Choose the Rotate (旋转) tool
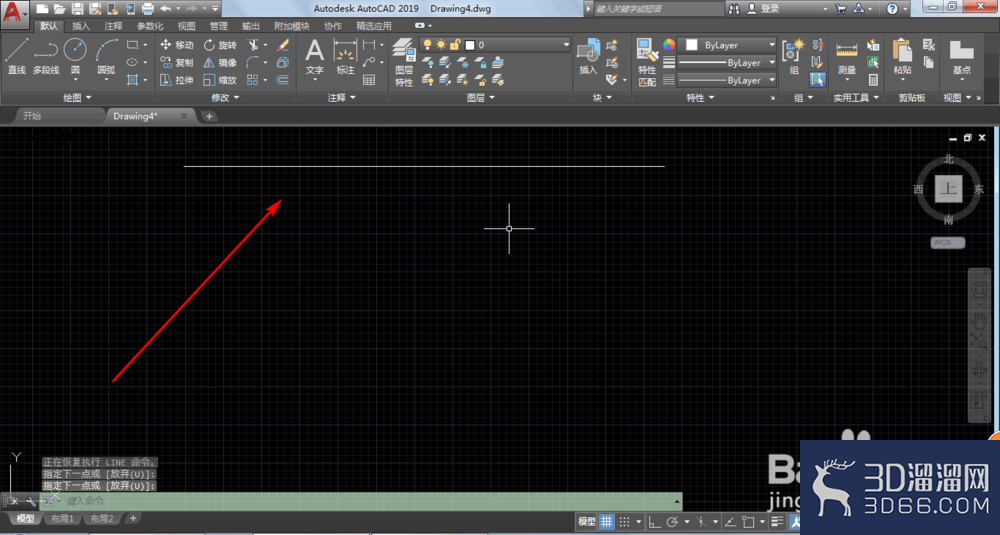Image resolution: width=1000 pixels, height=535 pixels. [220, 45]
